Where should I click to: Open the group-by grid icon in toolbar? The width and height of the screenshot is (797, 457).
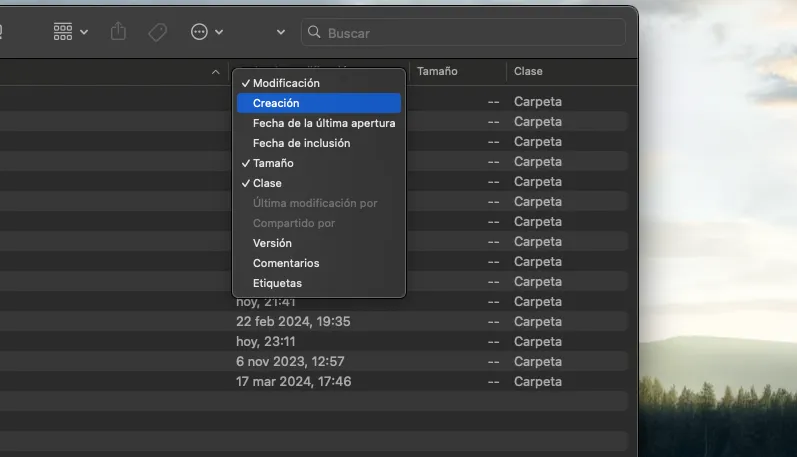click(63, 32)
